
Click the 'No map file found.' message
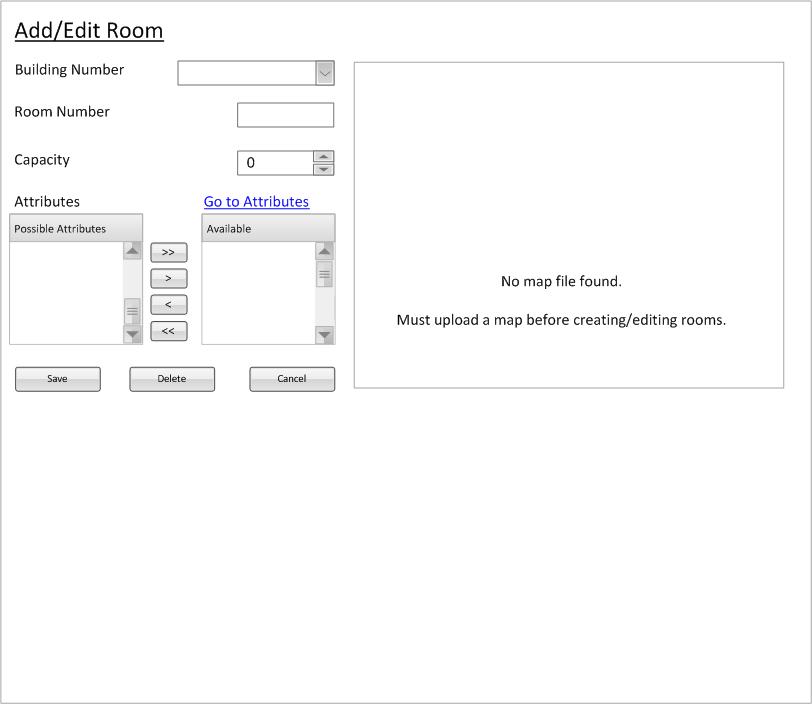click(561, 281)
